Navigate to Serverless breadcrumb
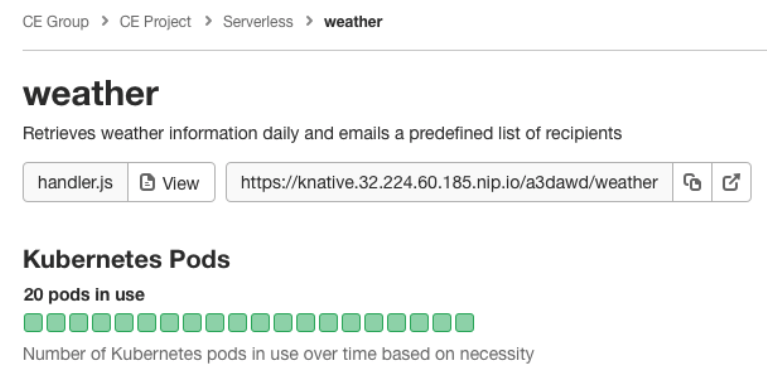767x384 pixels. (x=258, y=22)
